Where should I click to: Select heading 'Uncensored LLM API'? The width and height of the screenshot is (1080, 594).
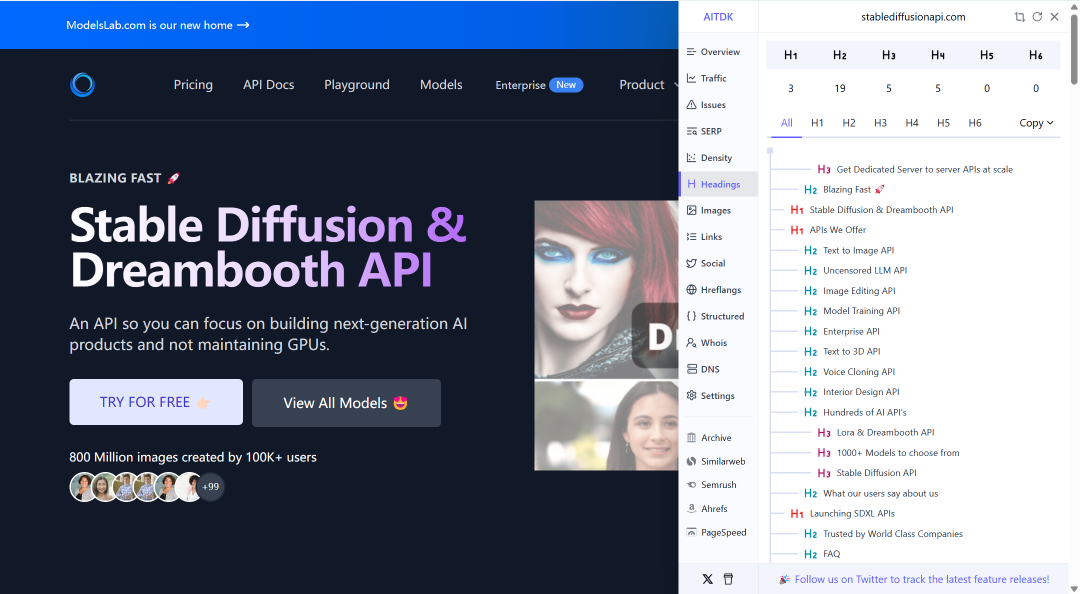click(864, 270)
